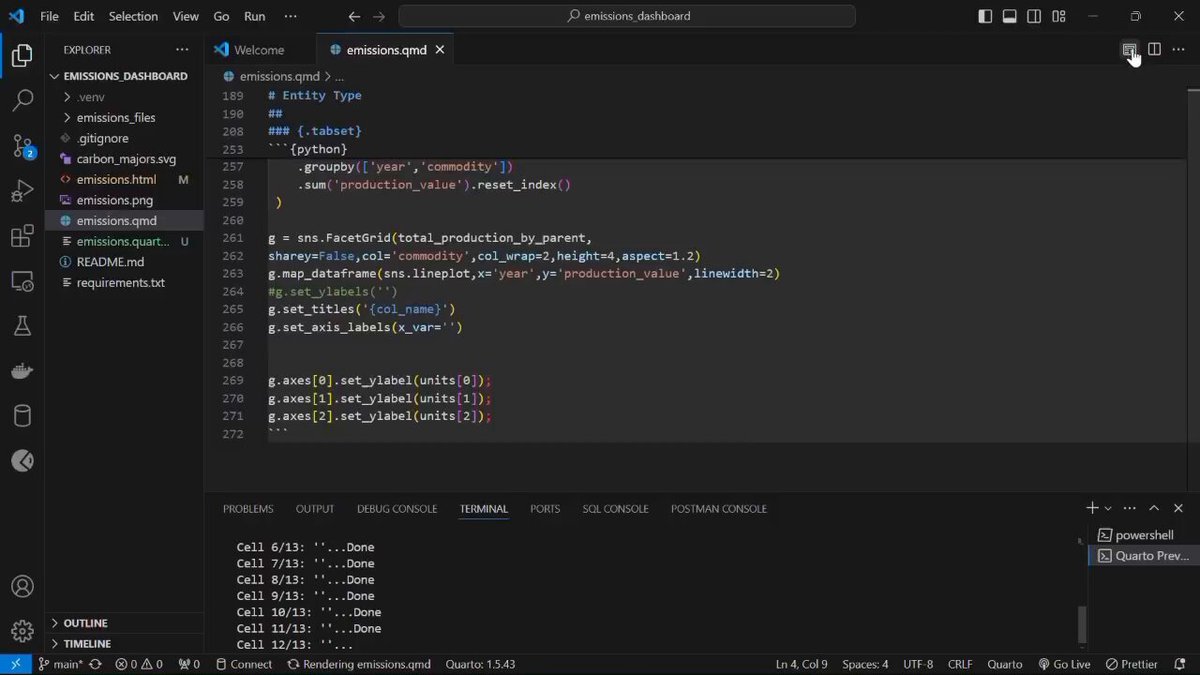
Task: Open the Run and Debug view
Action: [22, 191]
